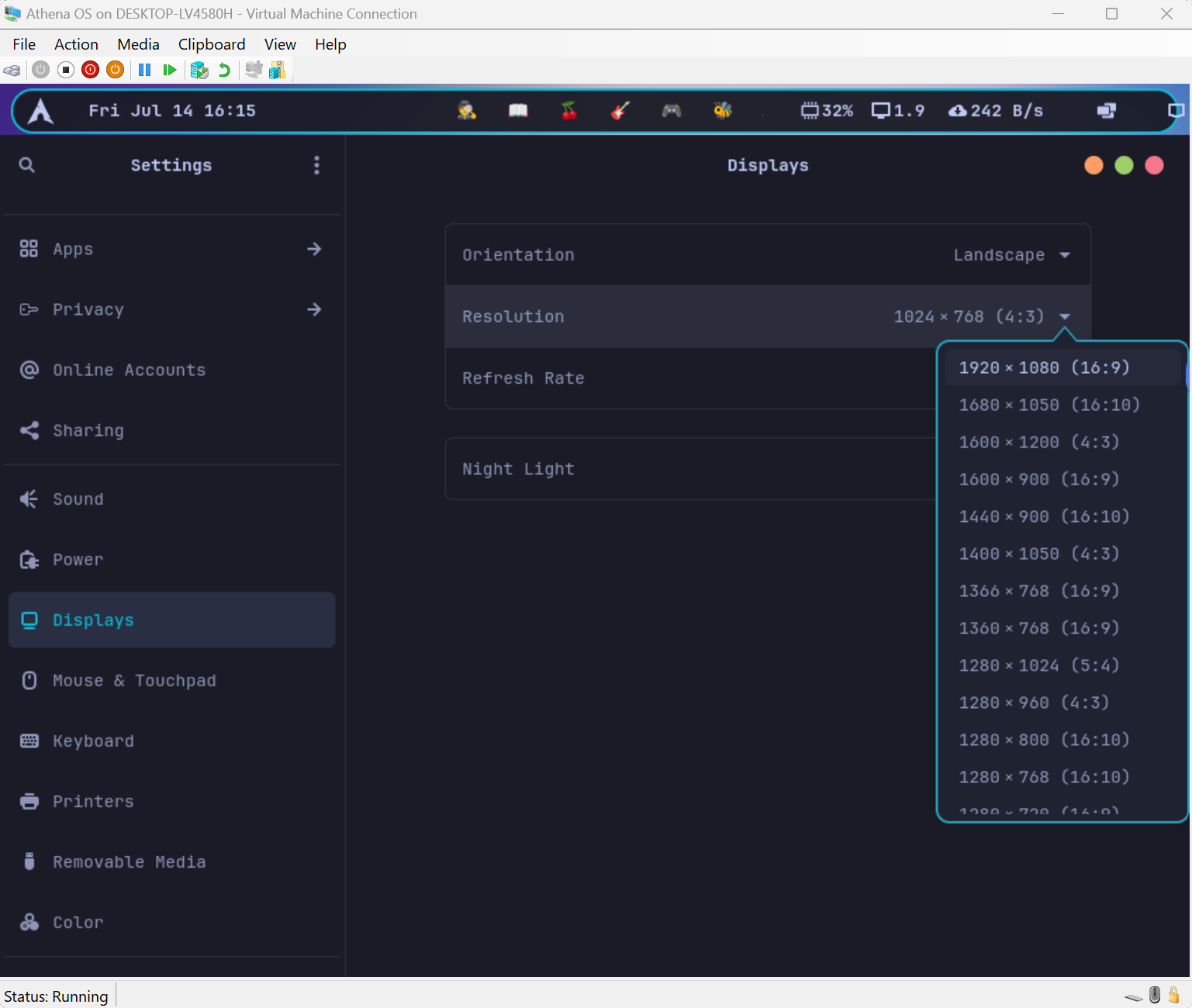Click the guitar icon in the top panel
The image size is (1192, 1008).
tap(620, 111)
